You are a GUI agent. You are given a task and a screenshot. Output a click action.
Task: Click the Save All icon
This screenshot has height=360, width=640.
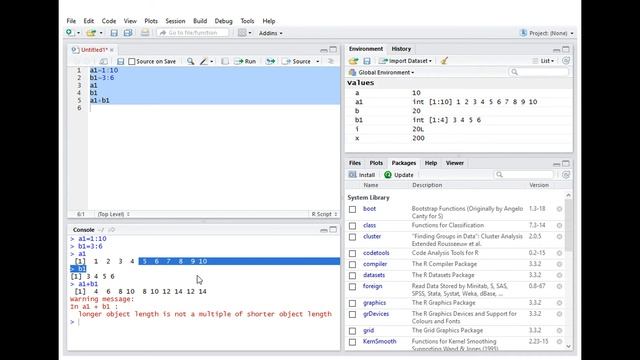click(x=128, y=33)
